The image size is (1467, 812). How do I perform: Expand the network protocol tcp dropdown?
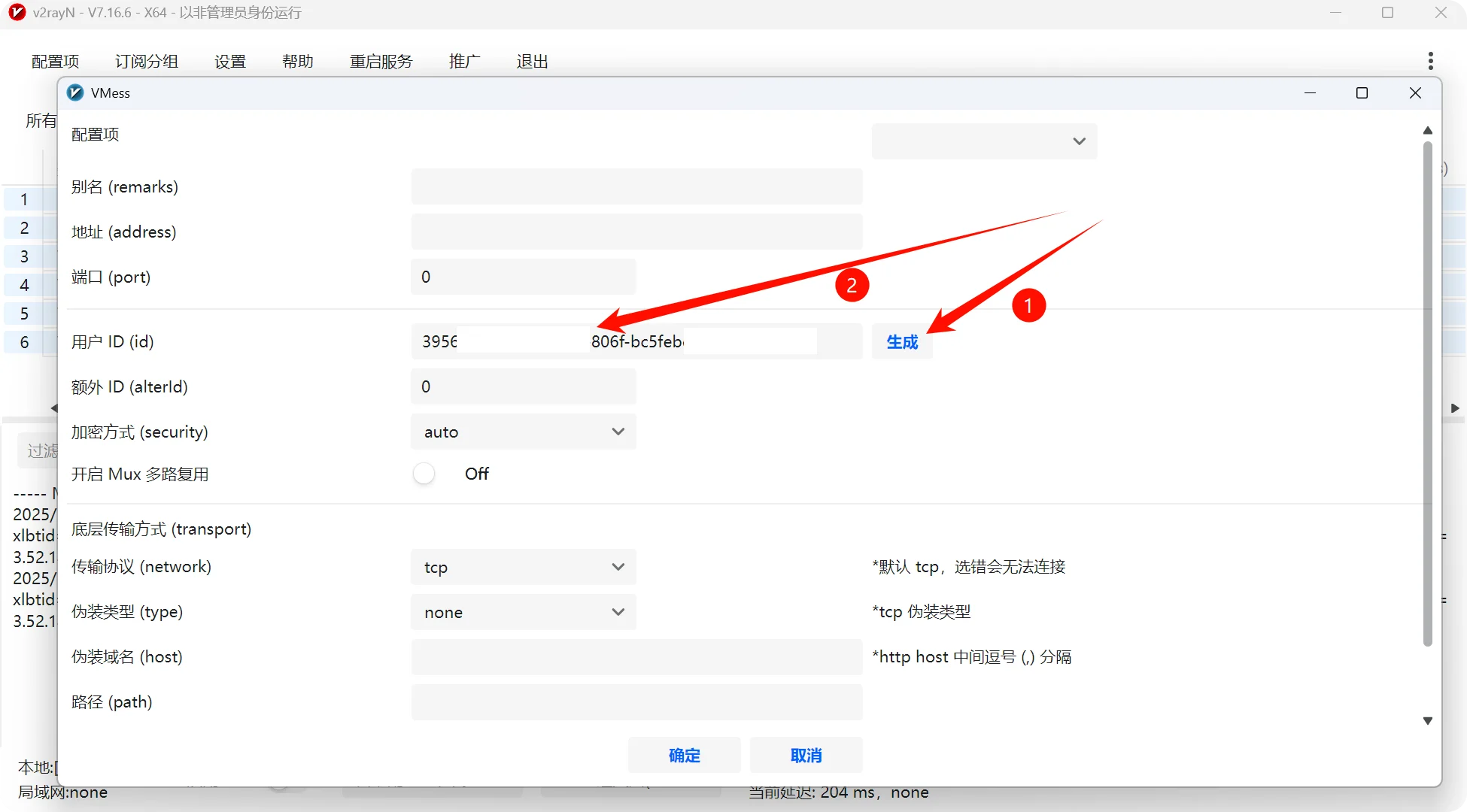click(524, 567)
